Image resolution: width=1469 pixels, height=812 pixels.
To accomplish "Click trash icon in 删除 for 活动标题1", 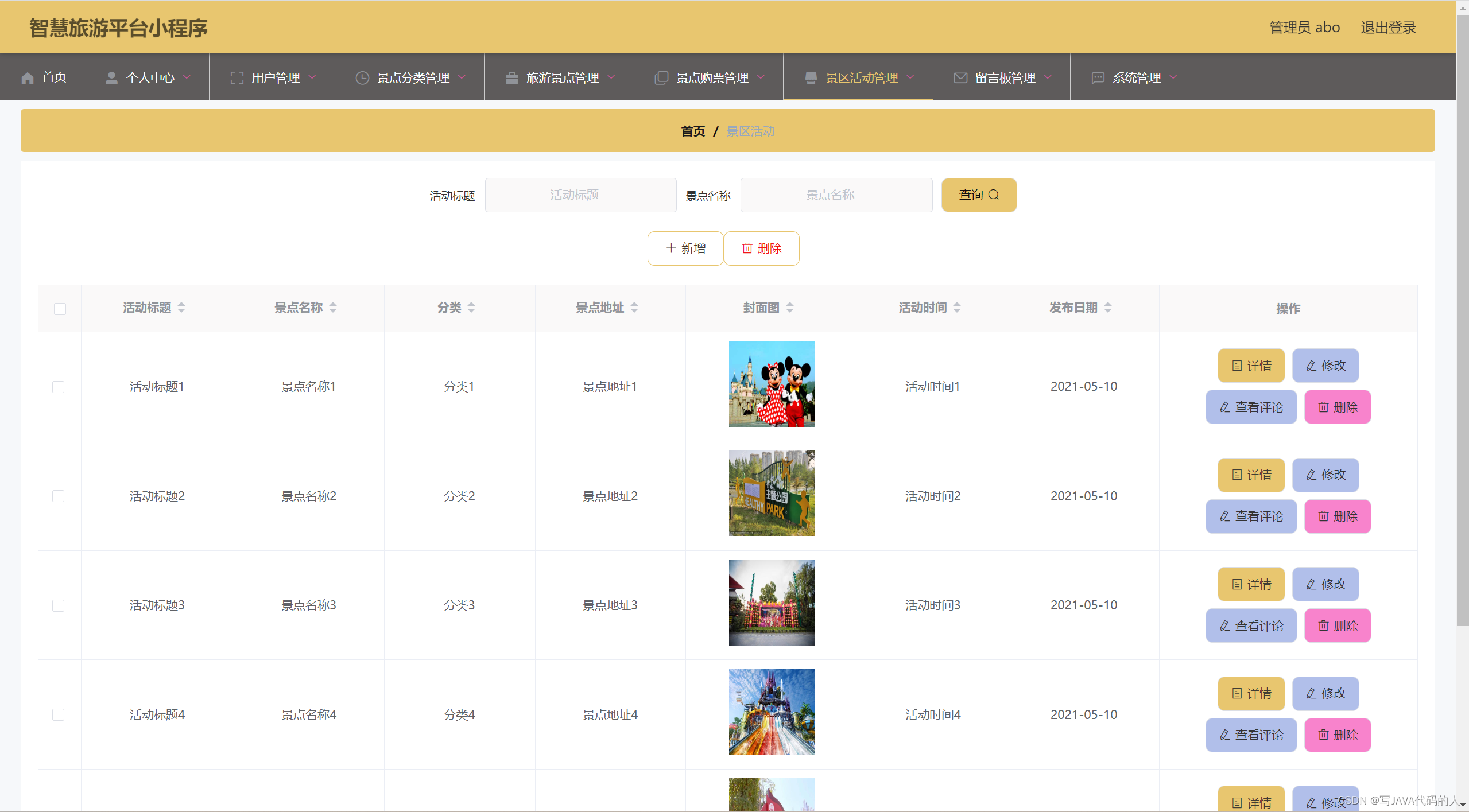I will coord(1323,407).
